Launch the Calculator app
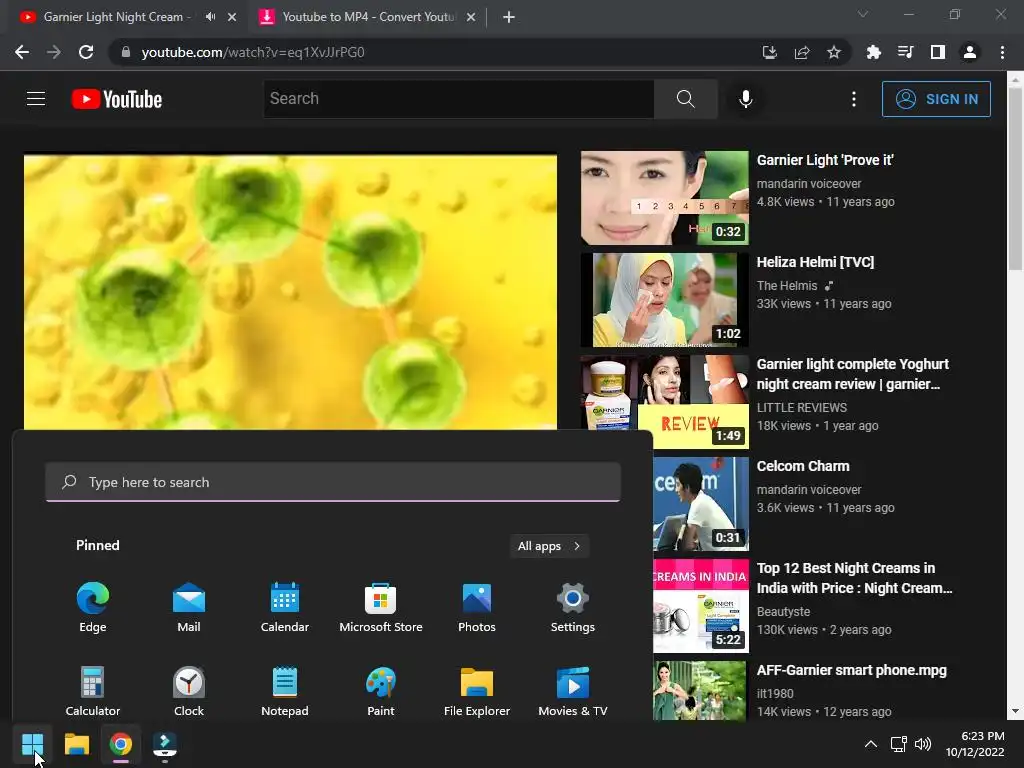The width and height of the screenshot is (1024, 768). [93, 692]
